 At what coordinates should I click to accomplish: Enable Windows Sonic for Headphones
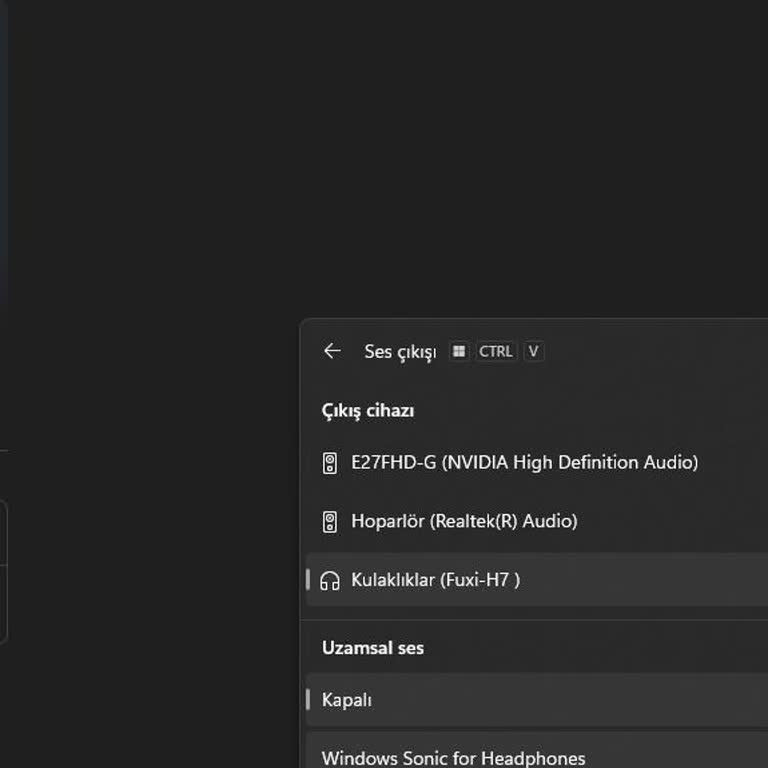tap(453, 758)
